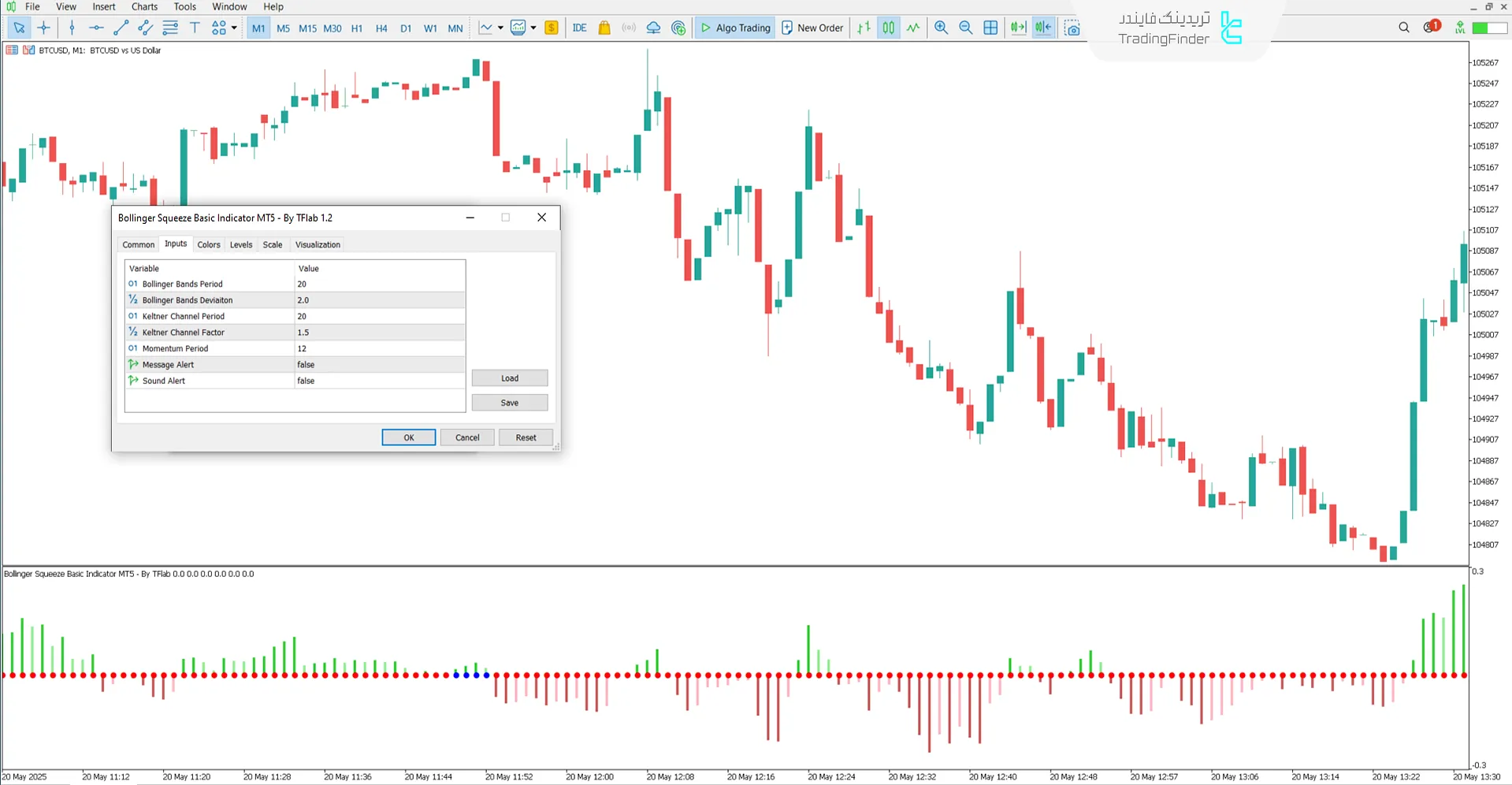Select the Crosshair tool
Viewport: 1512px width, 785px height.
point(44,28)
